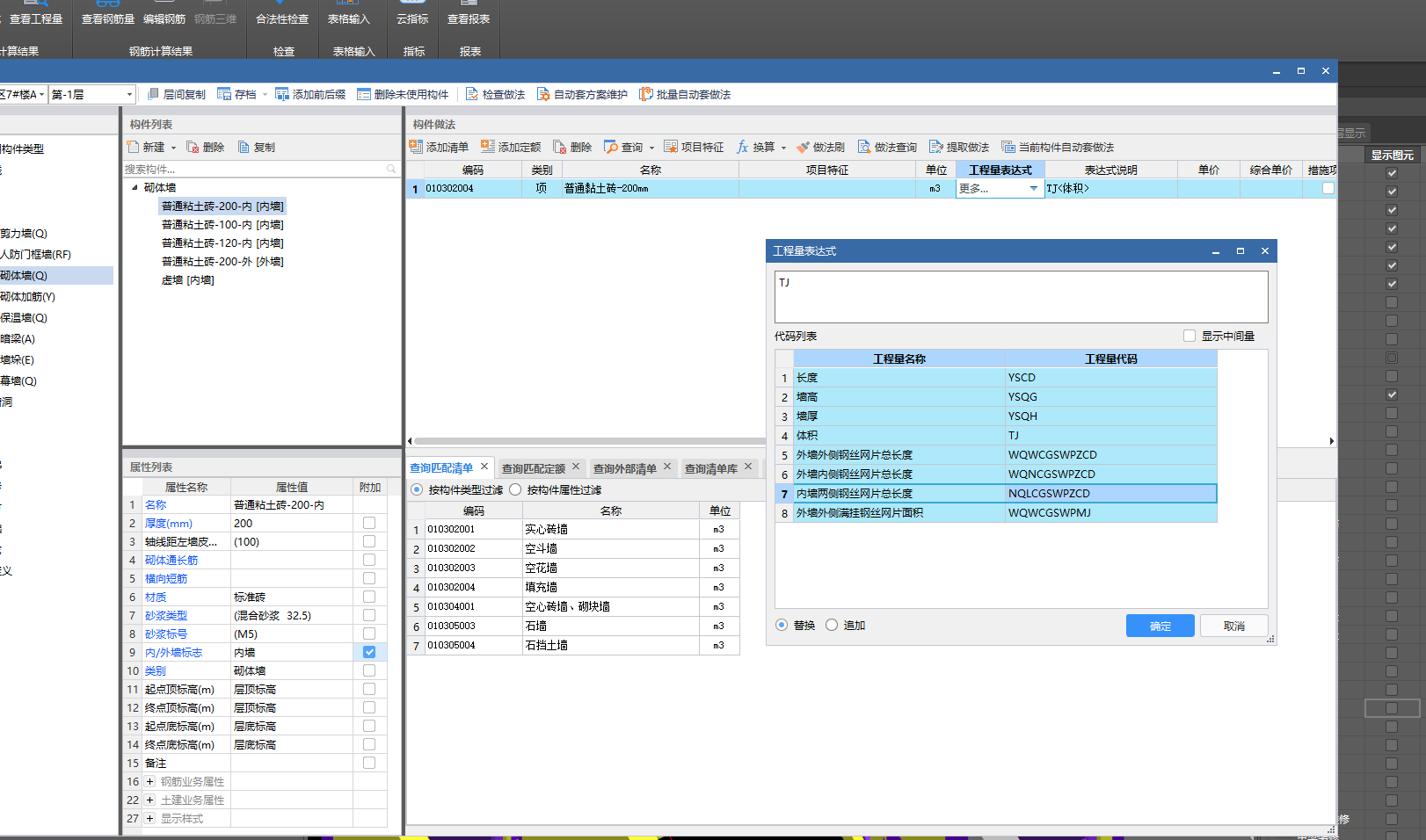Click the 名称 property link
Screen dimensions: 1426x840
pos(156,504)
